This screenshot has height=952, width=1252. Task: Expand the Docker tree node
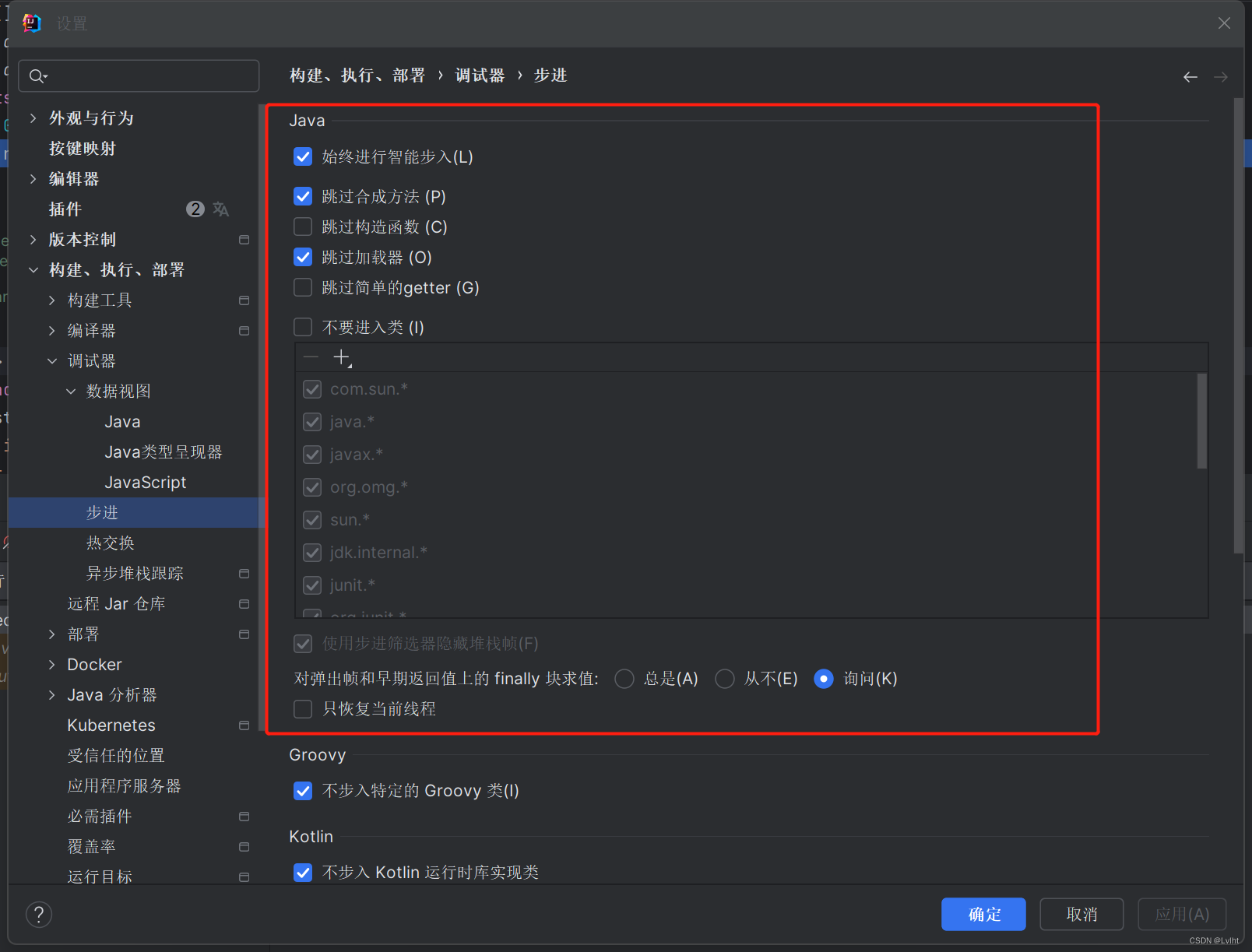pyautogui.click(x=51, y=665)
